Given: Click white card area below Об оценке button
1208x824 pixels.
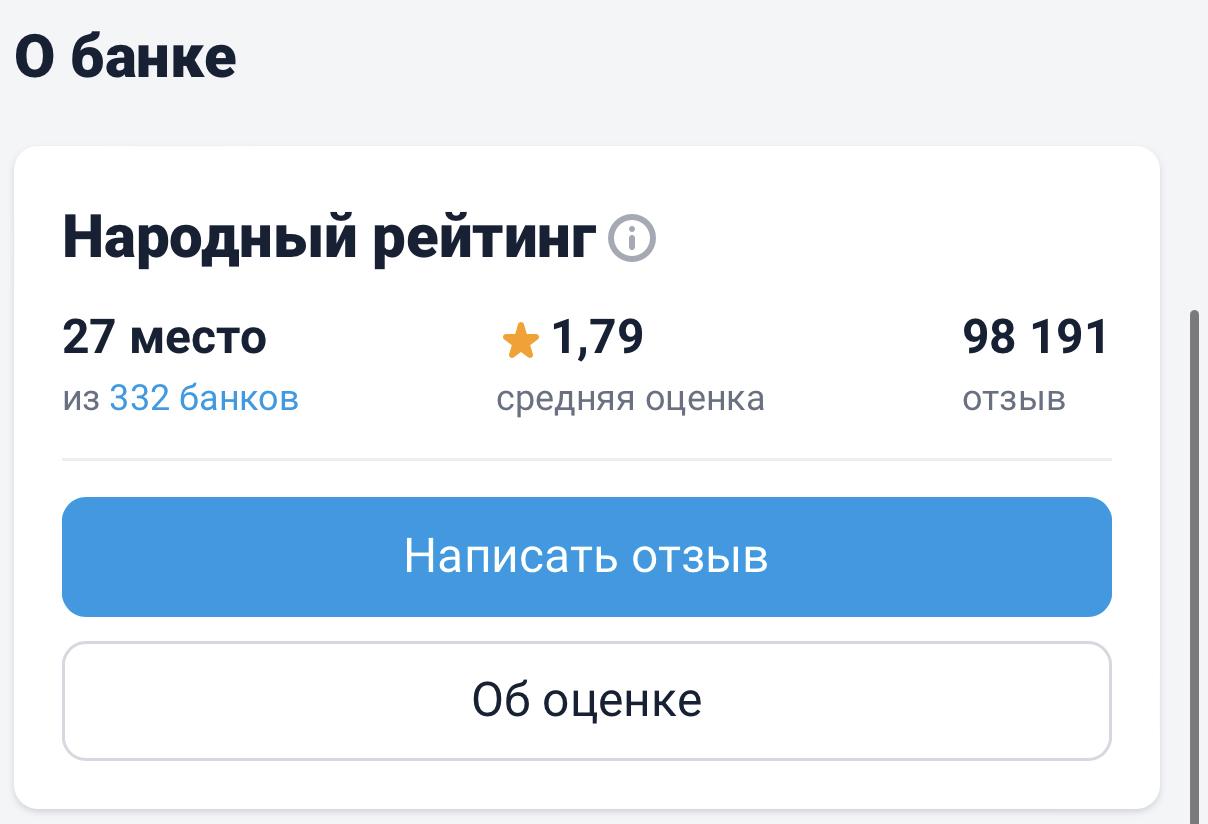Looking at the screenshot, I should coord(587,784).
